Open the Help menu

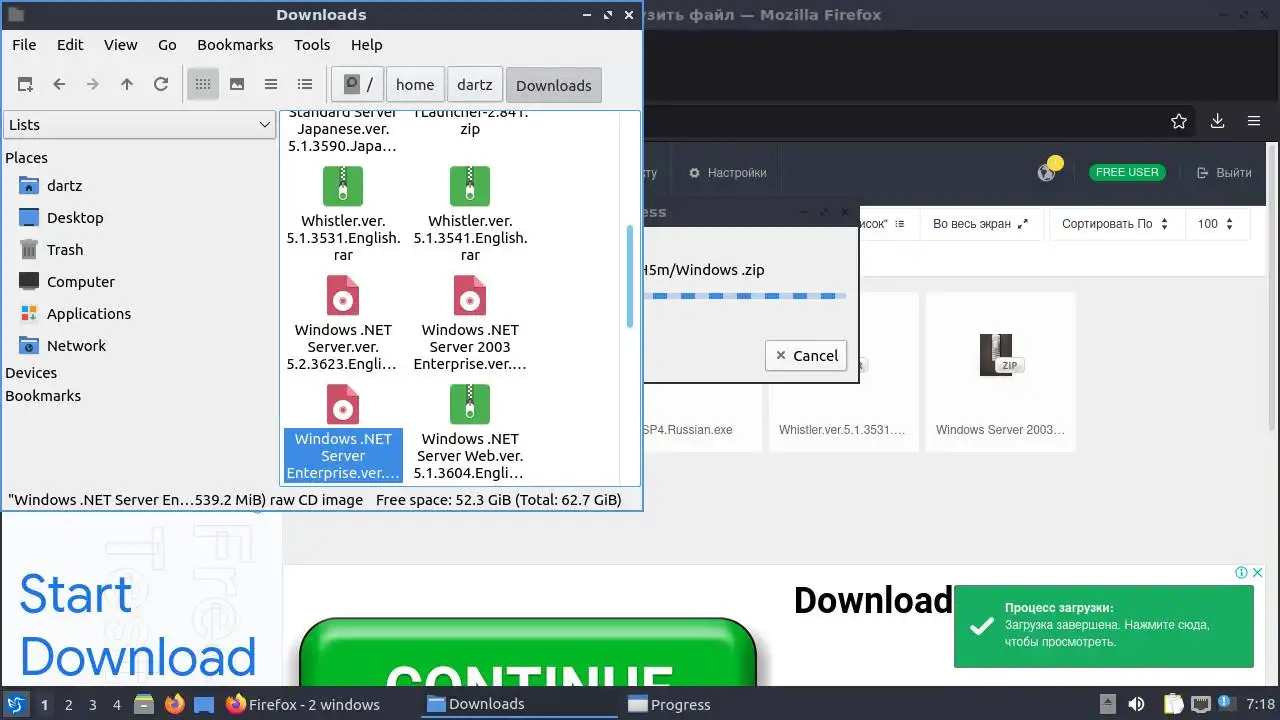(x=366, y=45)
